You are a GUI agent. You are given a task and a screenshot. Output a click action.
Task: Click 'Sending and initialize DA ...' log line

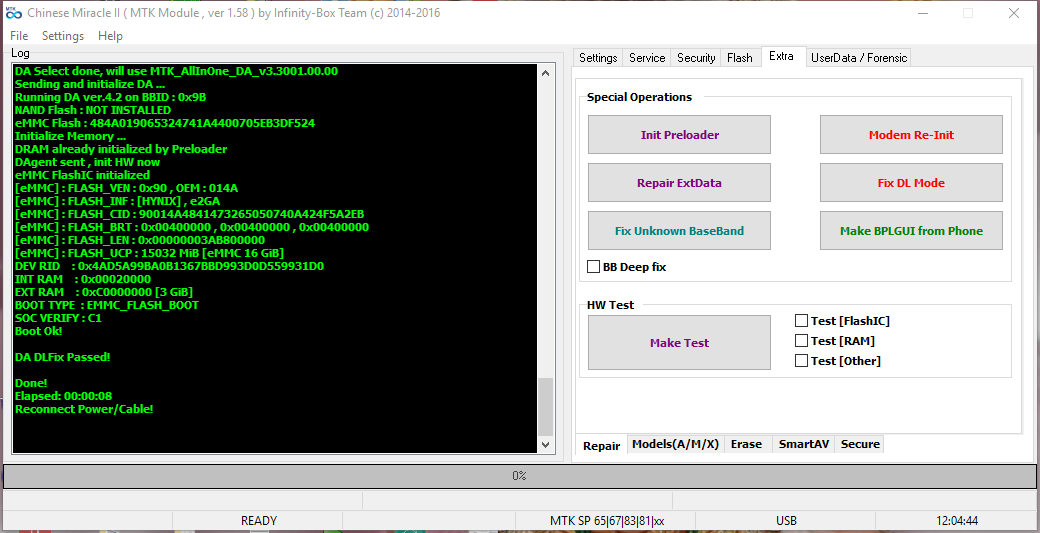pyautogui.click(x=90, y=84)
